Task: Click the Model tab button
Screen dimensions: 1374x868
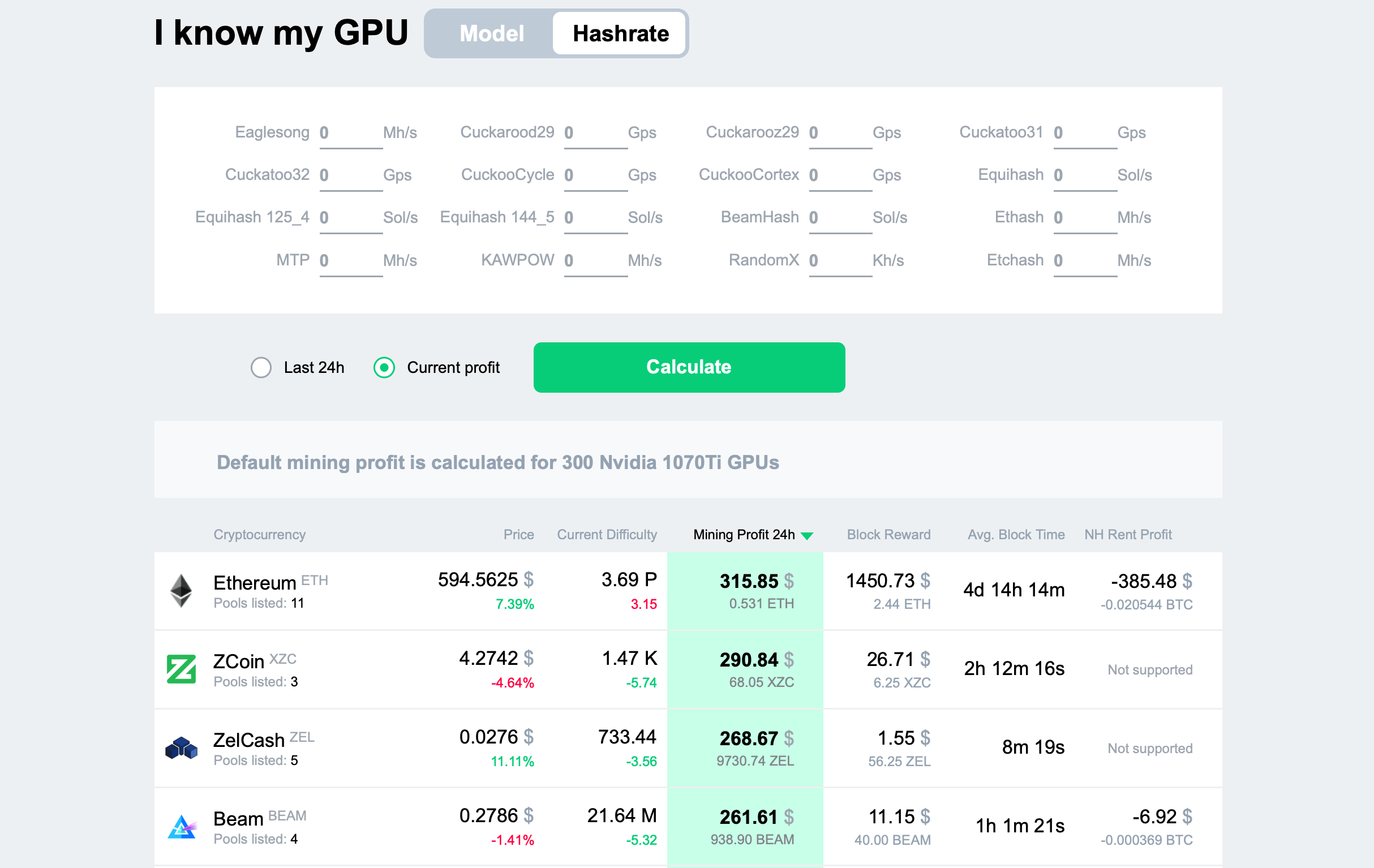Action: [491, 33]
